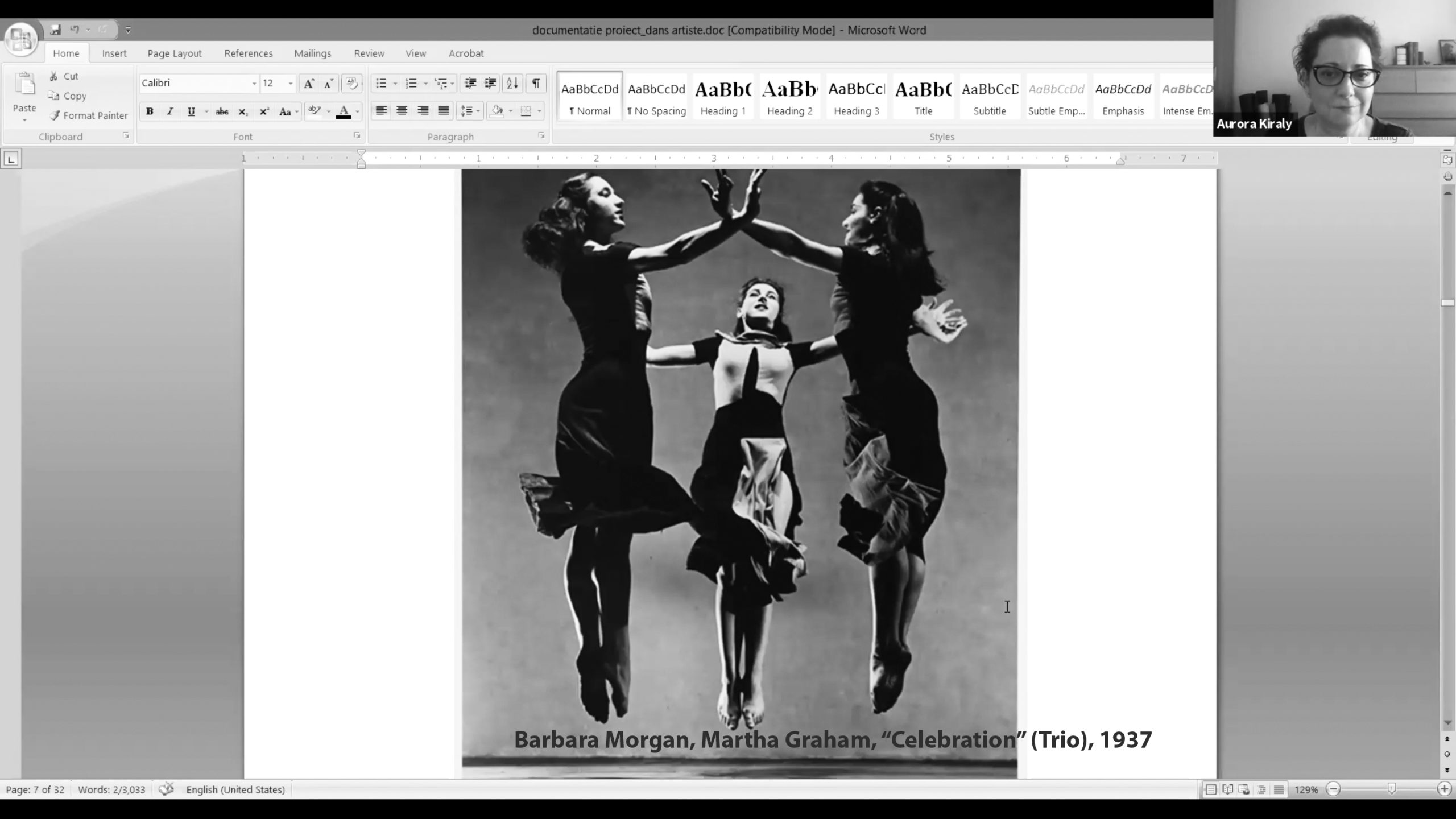This screenshot has width=1456, height=819.
Task: Open Font dialog launcher
Action: 357,136
